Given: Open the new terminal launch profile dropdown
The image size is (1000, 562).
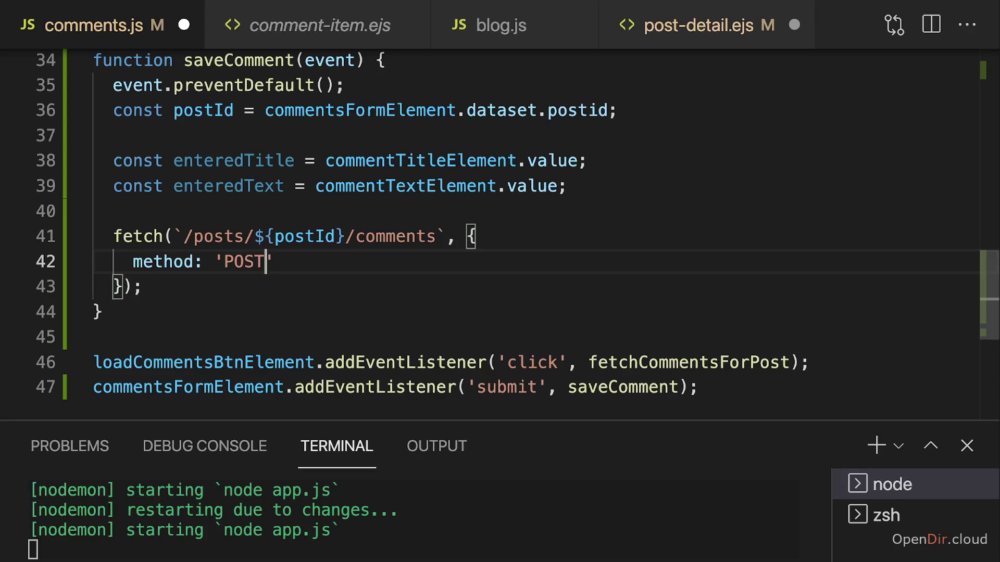Looking at the screenshot, I should click(899, 446).
